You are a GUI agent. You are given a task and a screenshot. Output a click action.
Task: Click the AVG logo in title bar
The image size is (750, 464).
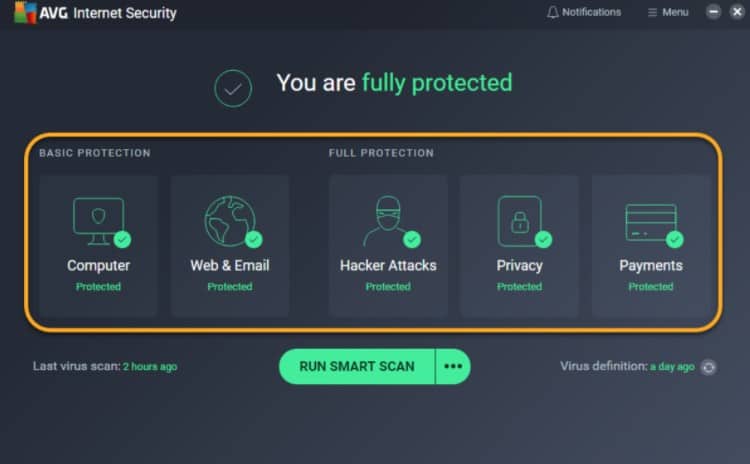pos(25,12)
